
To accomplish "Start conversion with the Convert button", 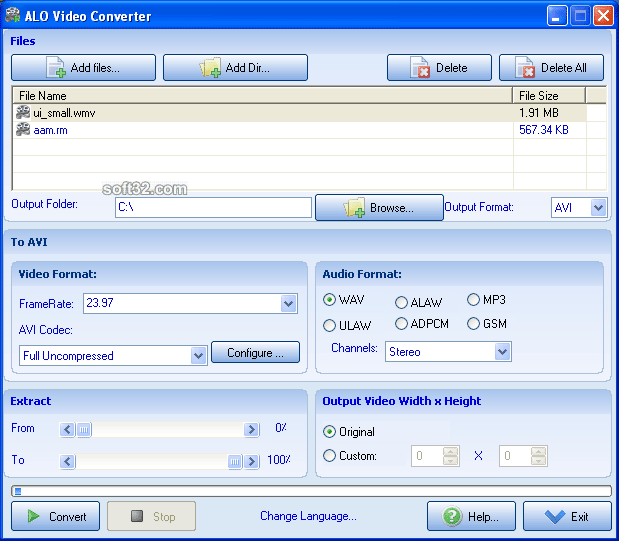I will click(55, 516).
